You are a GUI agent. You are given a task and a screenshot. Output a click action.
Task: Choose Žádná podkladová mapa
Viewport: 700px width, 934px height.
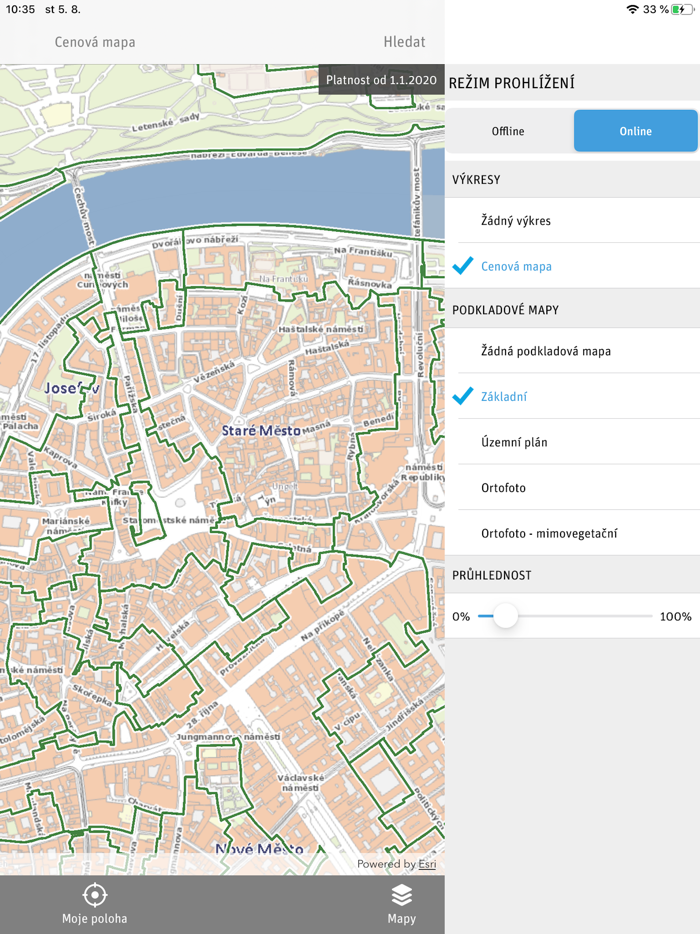click(573, 351)
